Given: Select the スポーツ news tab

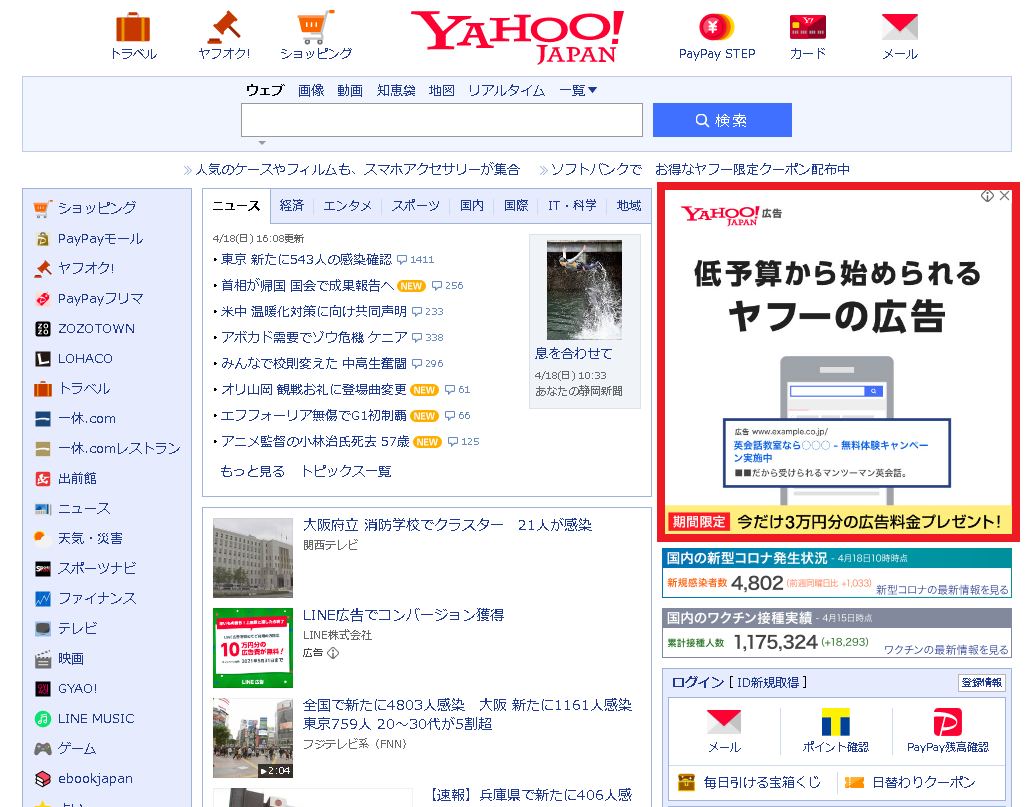Looking at the screenshot, I should tap(416, 206).
